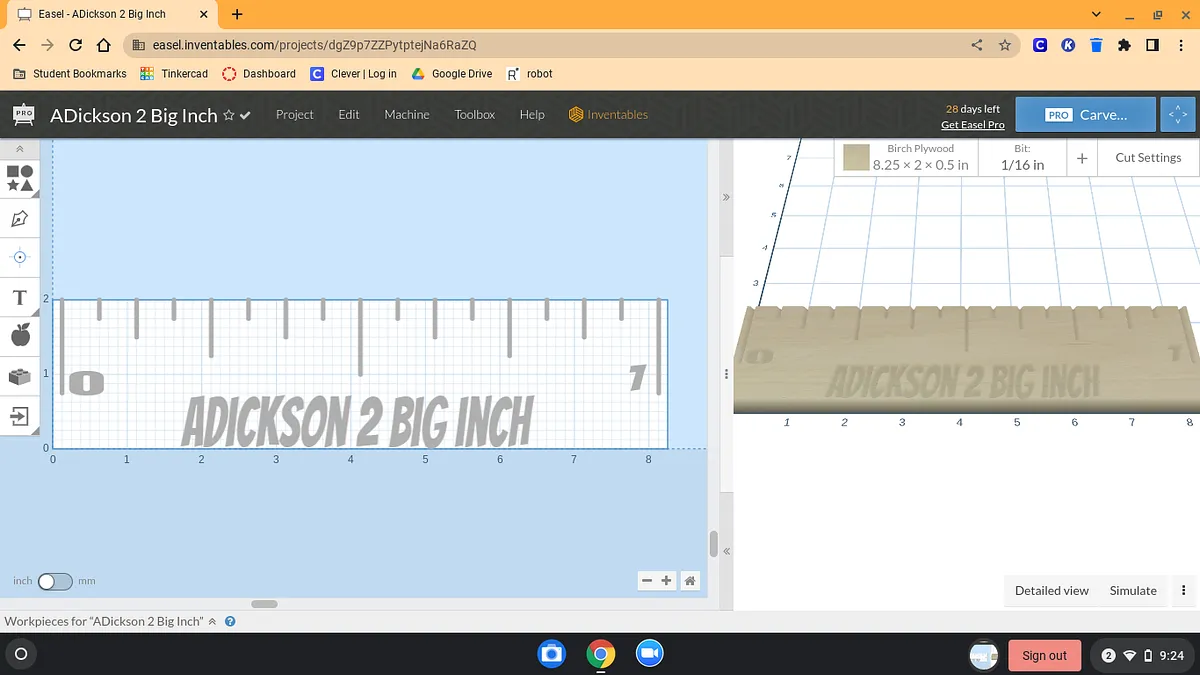
Task: Open the Apps (brick icon) tool
Action: click(20, 376)
